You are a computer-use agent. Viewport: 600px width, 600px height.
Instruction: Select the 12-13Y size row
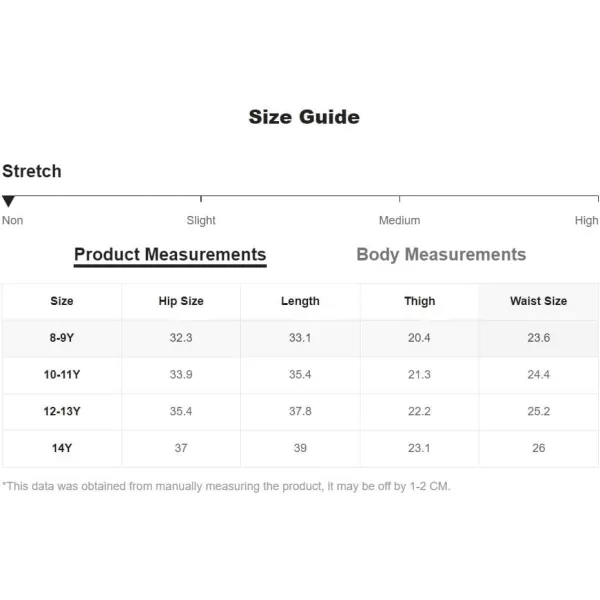300,412
